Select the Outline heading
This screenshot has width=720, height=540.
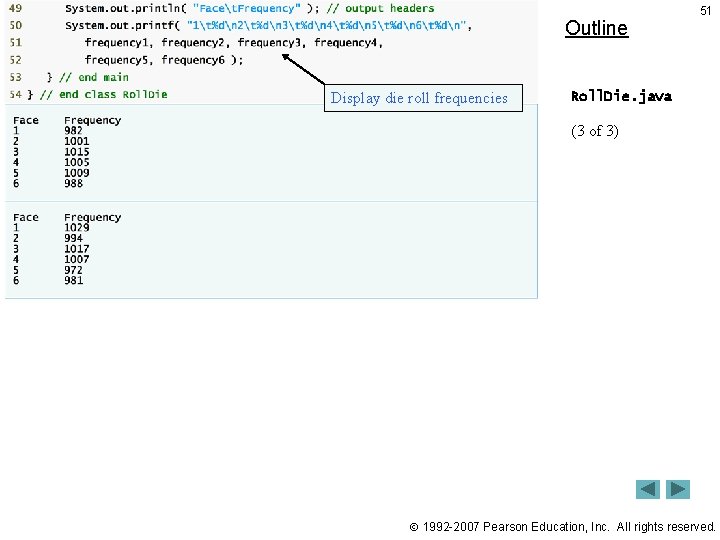pyautogui.click(x=596, y=28)
